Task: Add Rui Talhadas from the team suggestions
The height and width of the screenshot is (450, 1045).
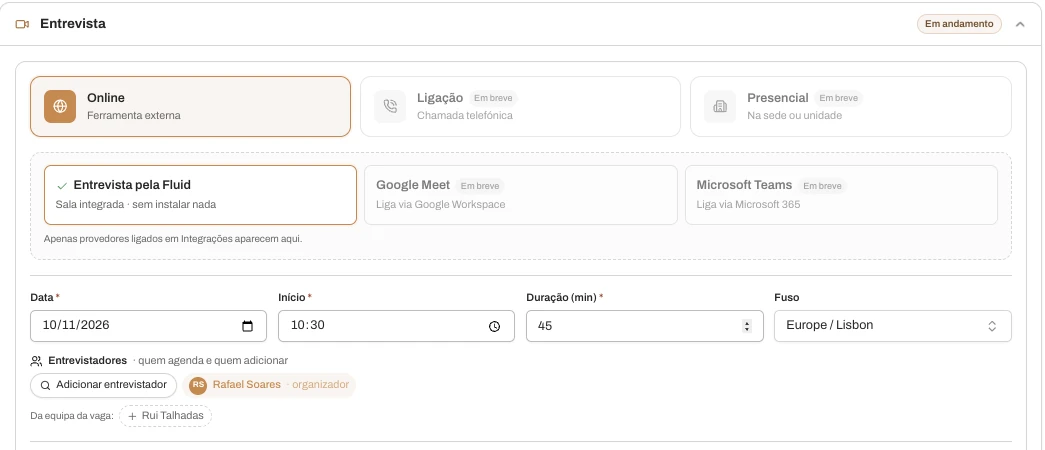Action: [166, 416]
